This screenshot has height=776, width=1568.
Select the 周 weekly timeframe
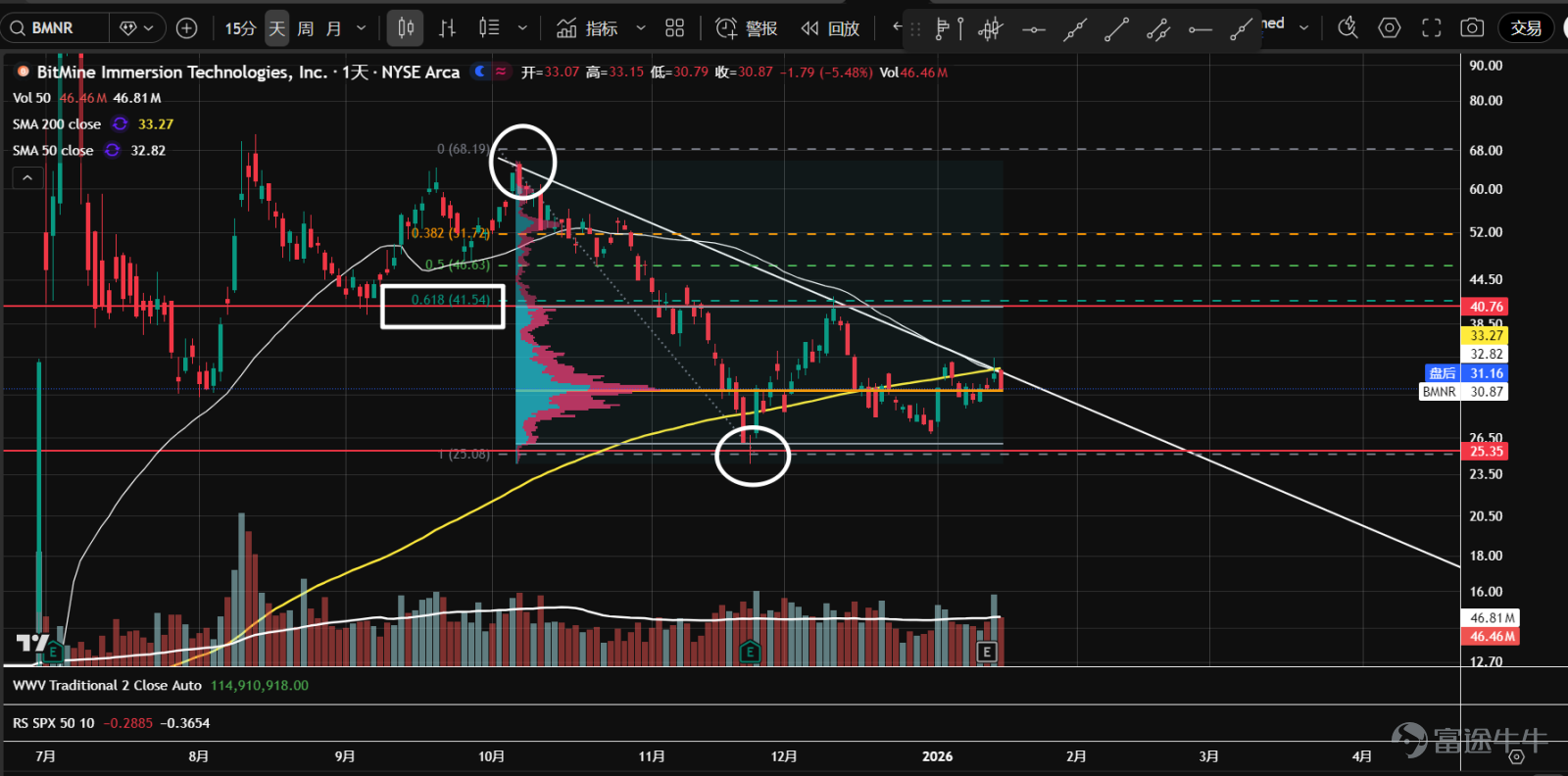pyautogui.click(x=306, y=28)
